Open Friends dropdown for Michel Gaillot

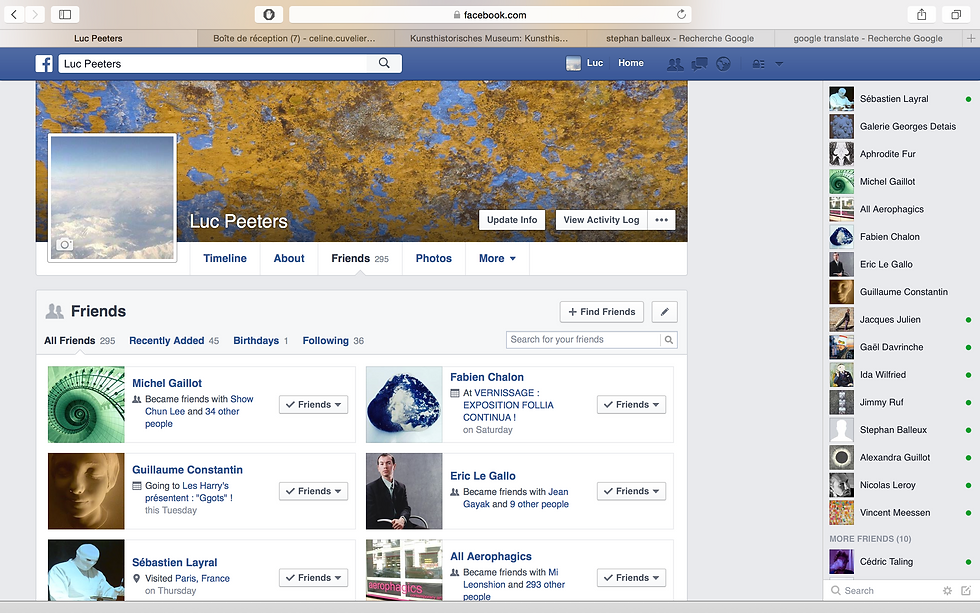point(314,405)
